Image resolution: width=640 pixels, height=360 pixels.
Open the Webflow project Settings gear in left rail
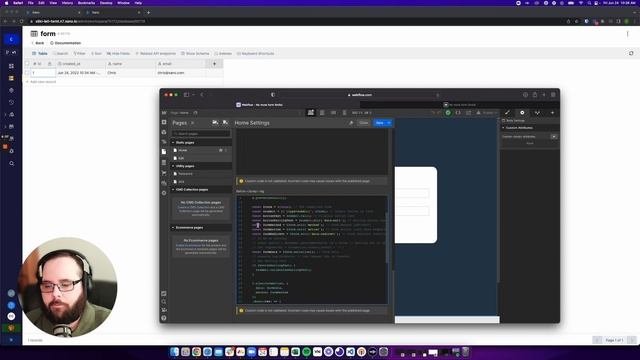click(x=164, y=193)
